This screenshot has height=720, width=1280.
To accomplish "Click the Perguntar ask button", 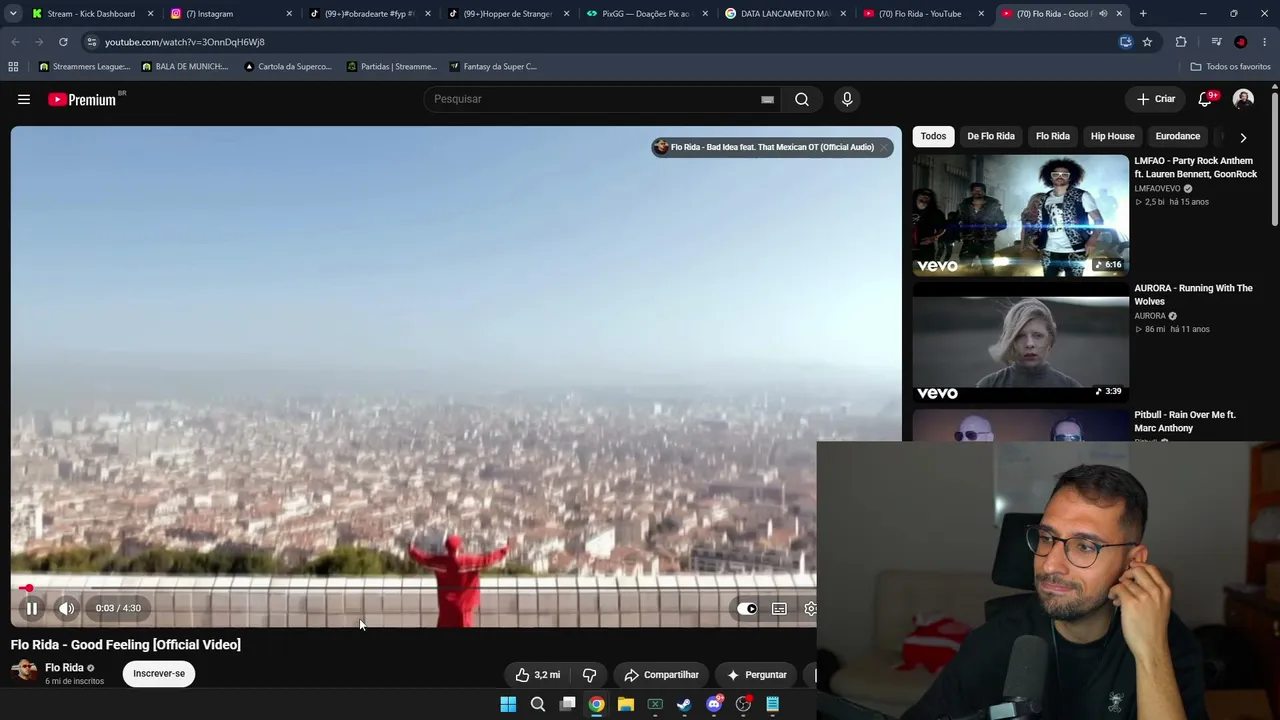I will tap(757, 675).
